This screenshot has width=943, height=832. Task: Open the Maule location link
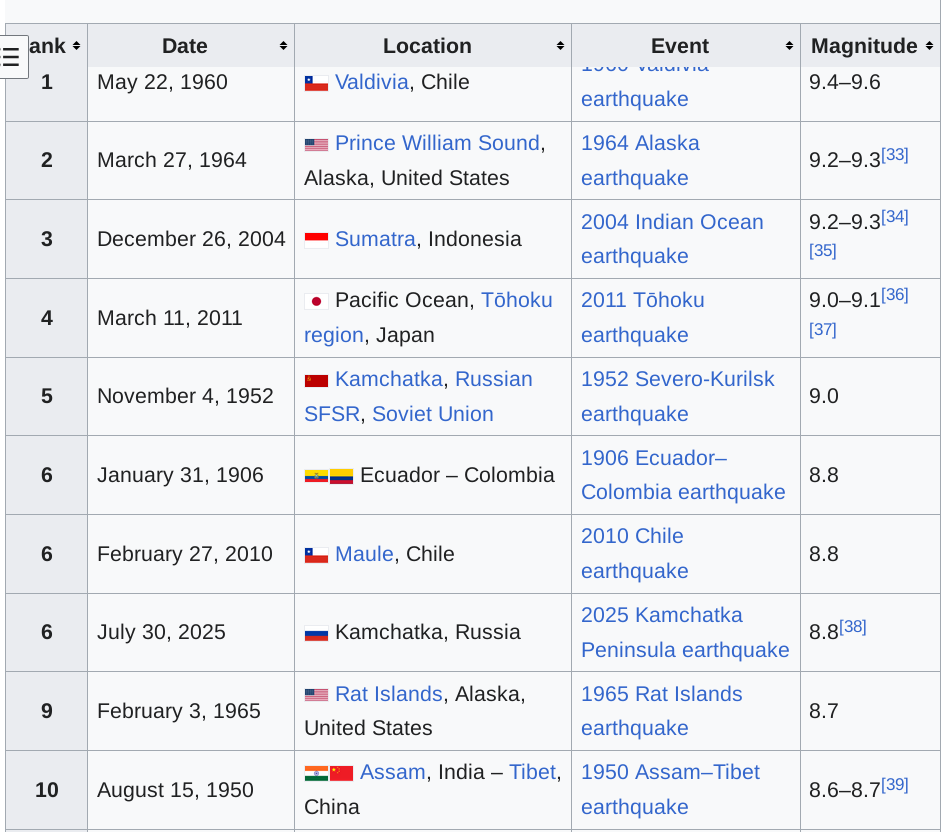tap(364, 554)
